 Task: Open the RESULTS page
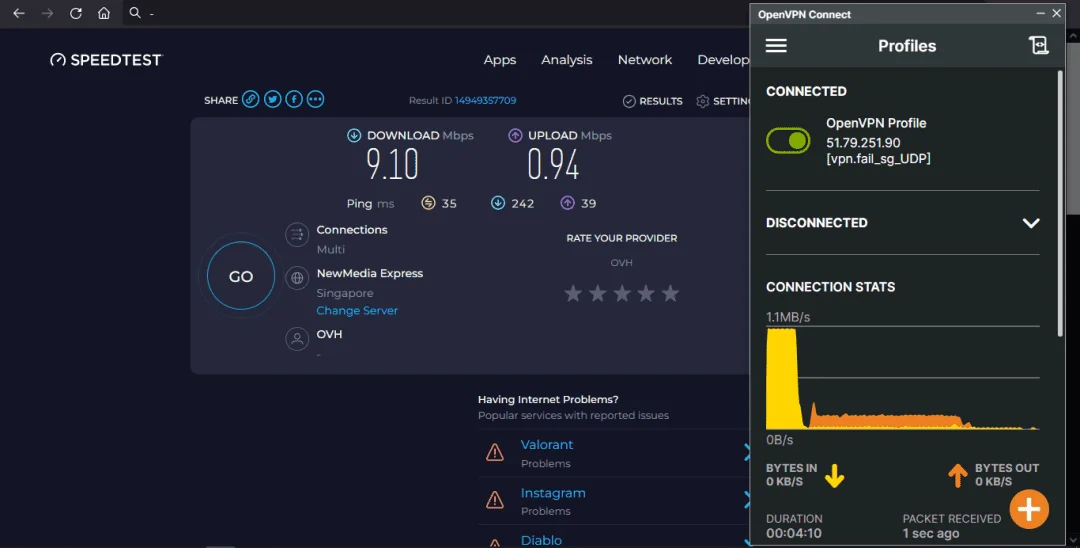click(x=652, y=101)
